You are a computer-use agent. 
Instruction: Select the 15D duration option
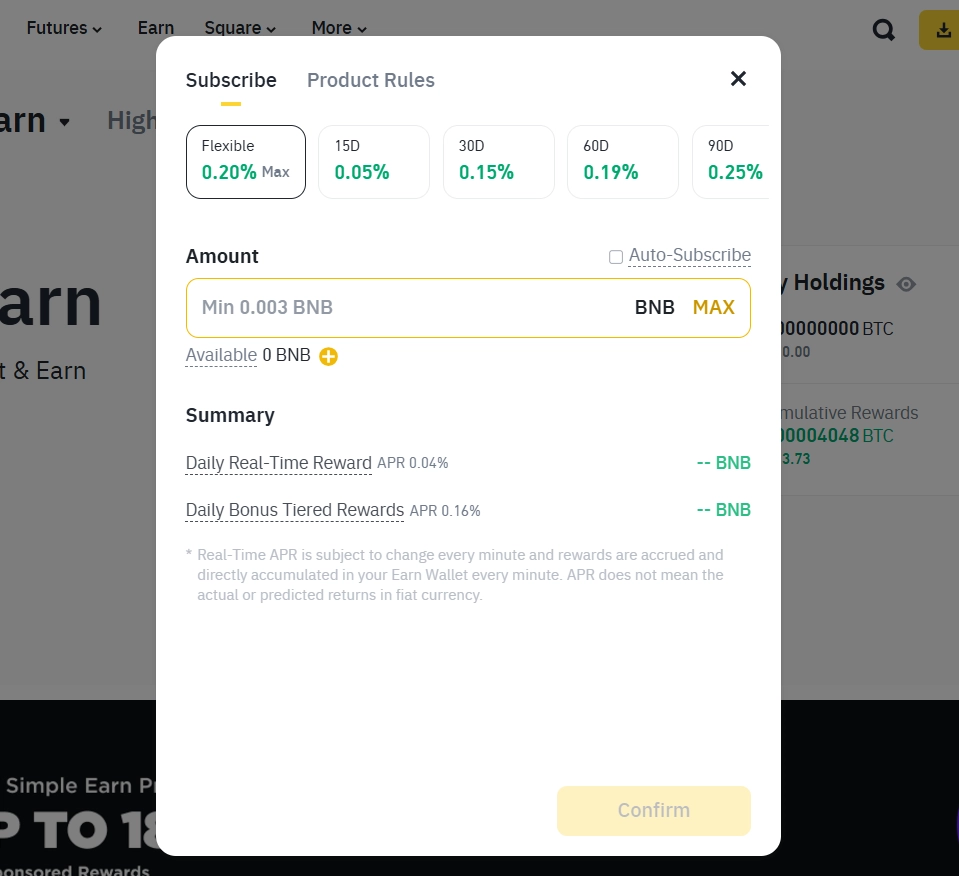373,161
